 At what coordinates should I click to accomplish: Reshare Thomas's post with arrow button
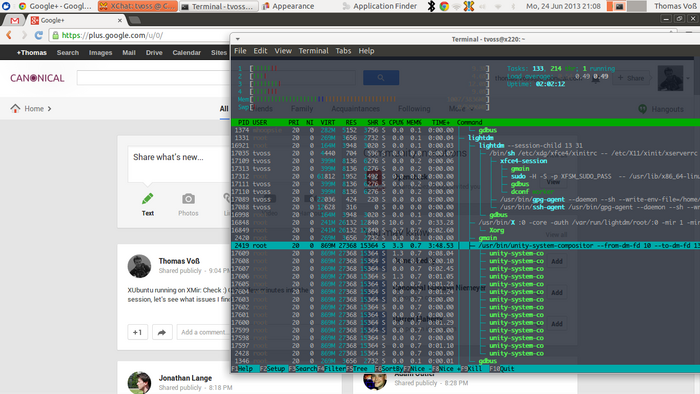click(x=162, y=332)
